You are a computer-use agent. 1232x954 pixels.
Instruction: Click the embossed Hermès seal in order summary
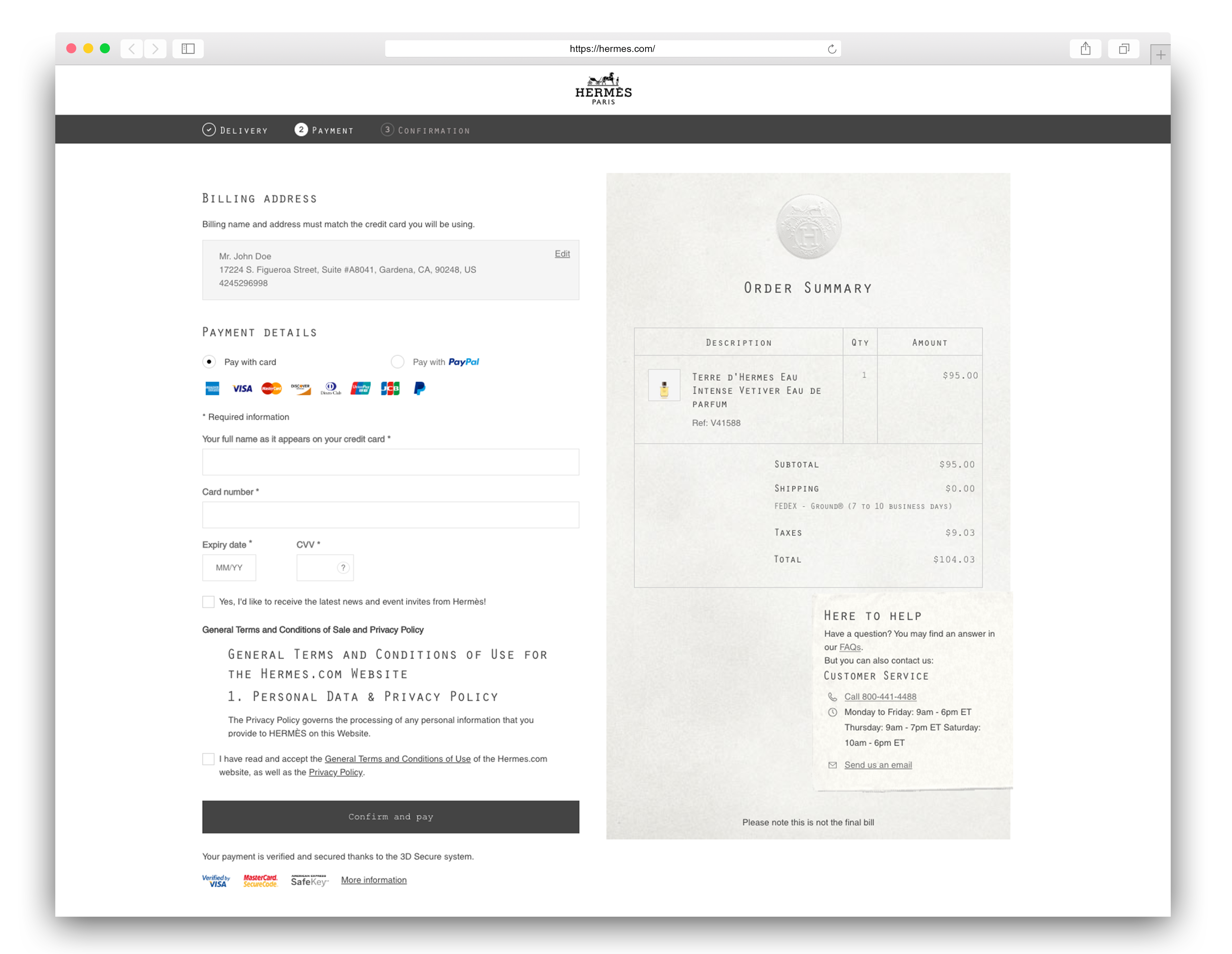[x=808, y=227]
